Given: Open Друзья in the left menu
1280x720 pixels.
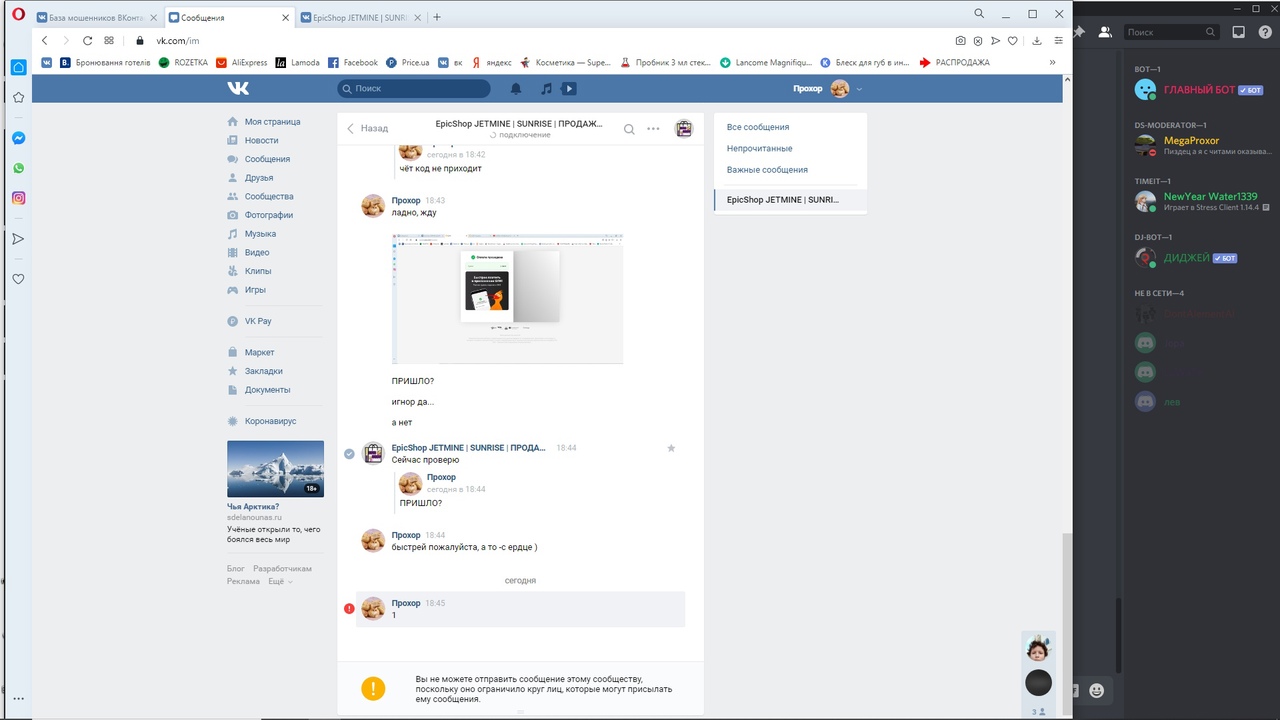Looking at the screenshot, I should coord(258,178).
